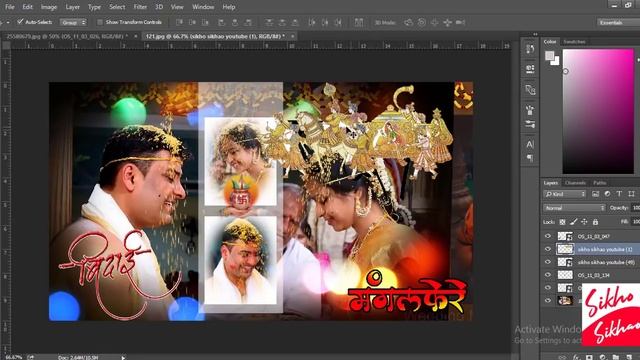Open the Clone Source panel icon
Viewport: 640px width, 360px height.
tap(530, 90)
